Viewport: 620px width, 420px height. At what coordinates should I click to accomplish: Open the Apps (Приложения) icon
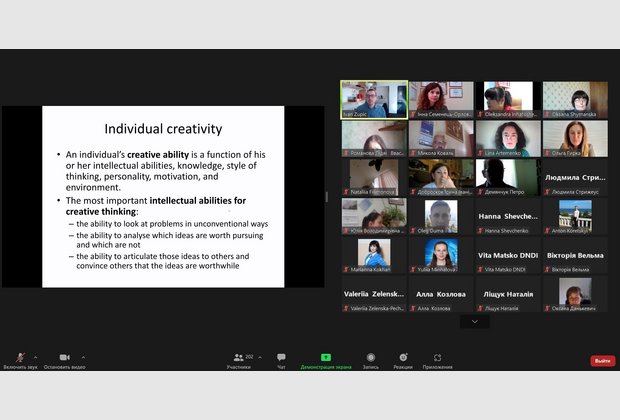437,358
